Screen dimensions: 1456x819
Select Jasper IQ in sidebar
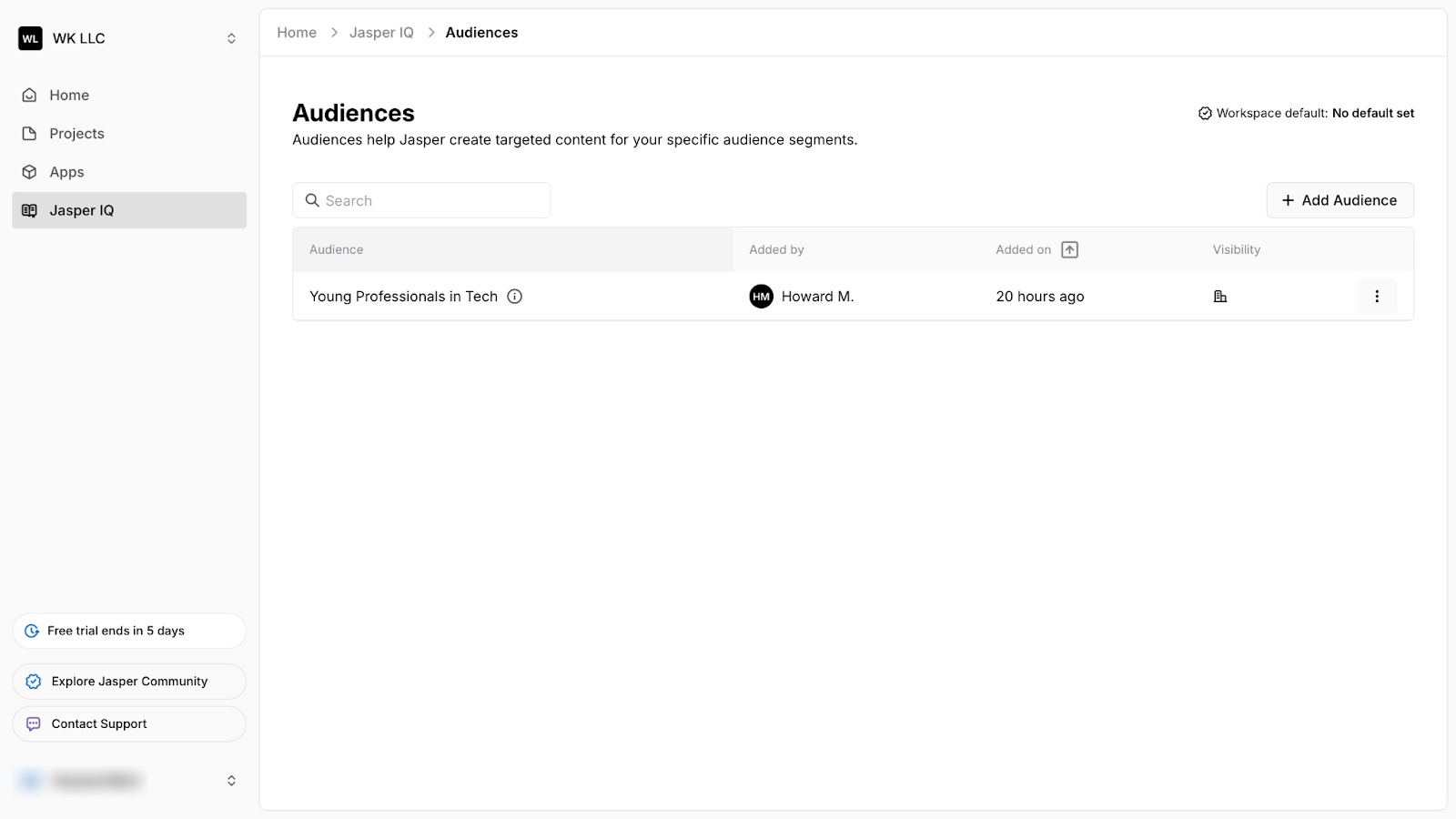coord(128,210)
